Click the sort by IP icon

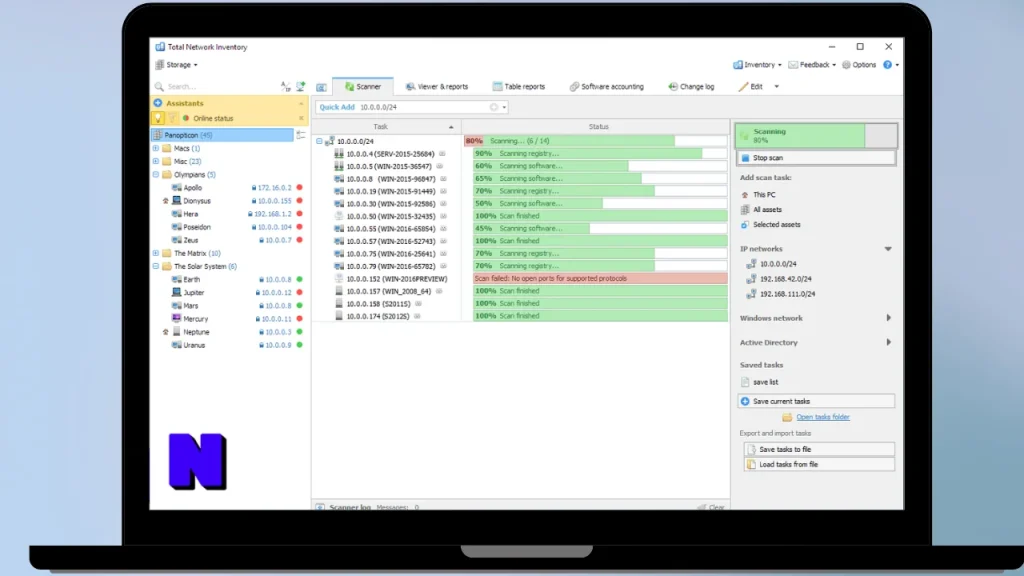pyautogui.click(x=285, y=86)
